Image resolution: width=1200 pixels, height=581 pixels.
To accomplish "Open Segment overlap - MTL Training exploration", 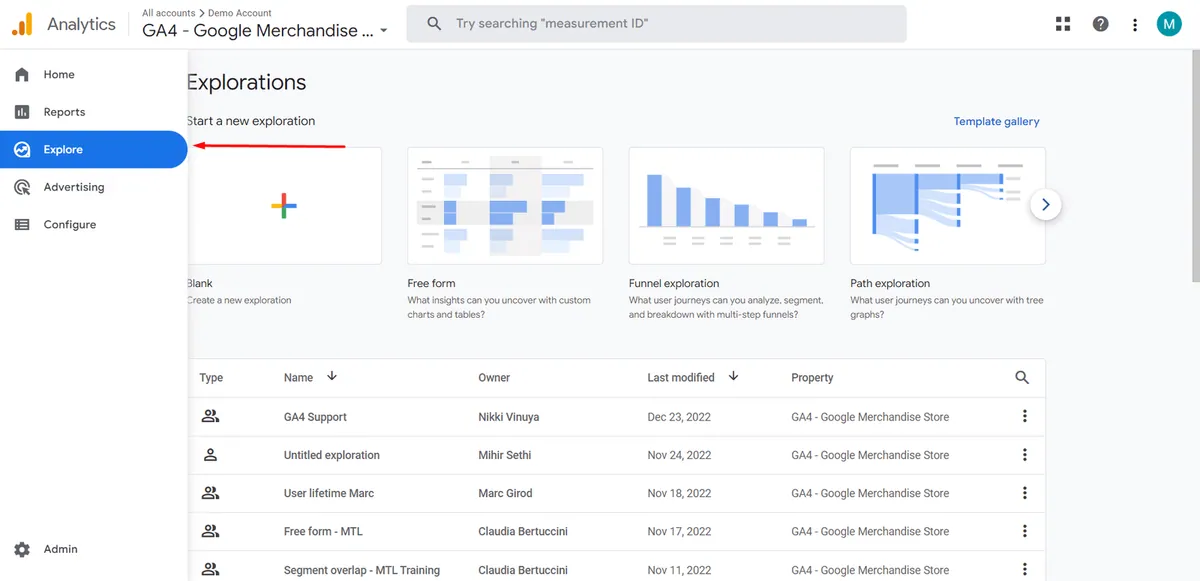I will click(x=362, y=570).
